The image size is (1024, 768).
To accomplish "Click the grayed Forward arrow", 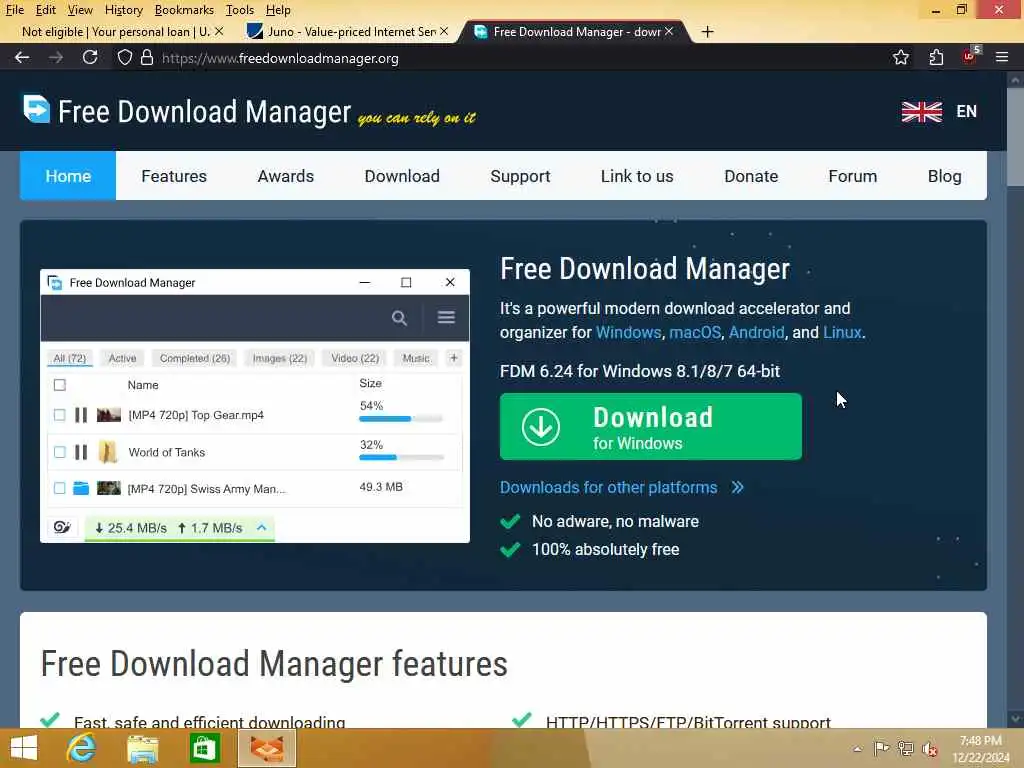I will tap(56, 57).
